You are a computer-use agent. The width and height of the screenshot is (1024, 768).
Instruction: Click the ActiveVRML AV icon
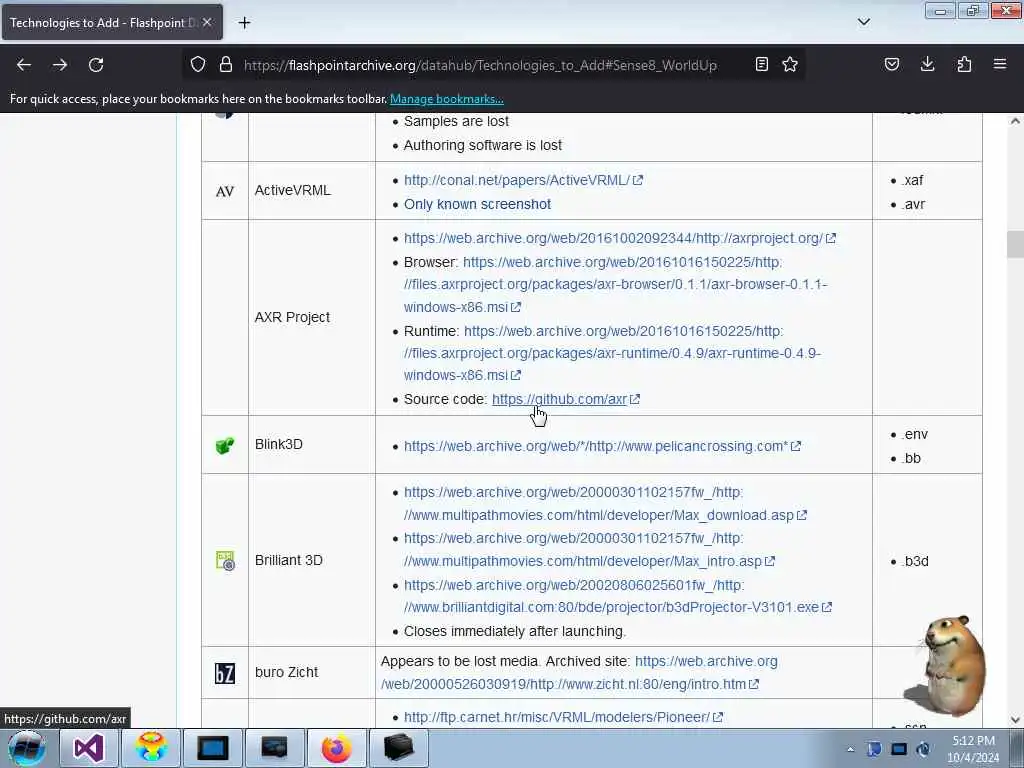225,191
